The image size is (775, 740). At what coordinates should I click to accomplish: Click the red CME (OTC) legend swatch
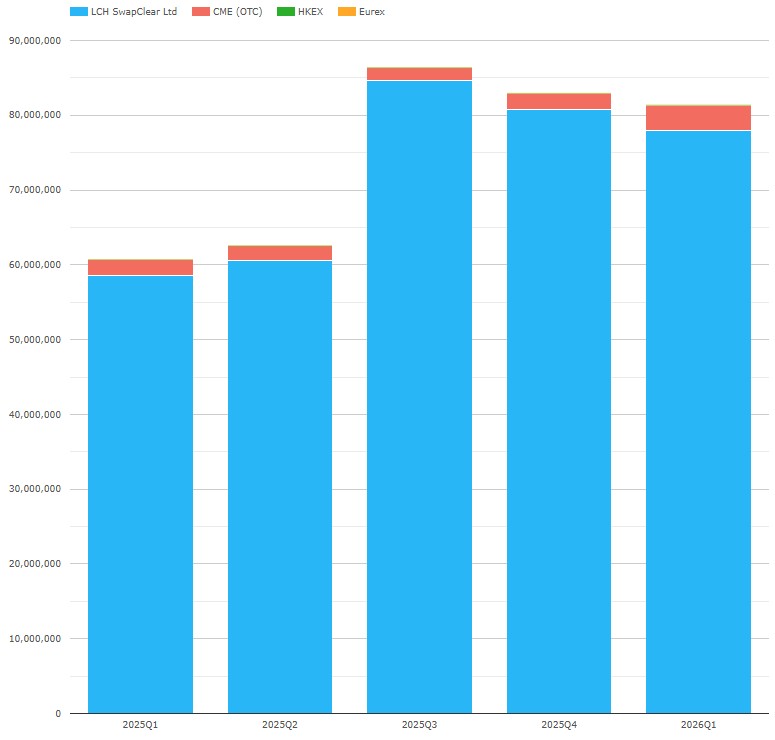coord(201,12)
